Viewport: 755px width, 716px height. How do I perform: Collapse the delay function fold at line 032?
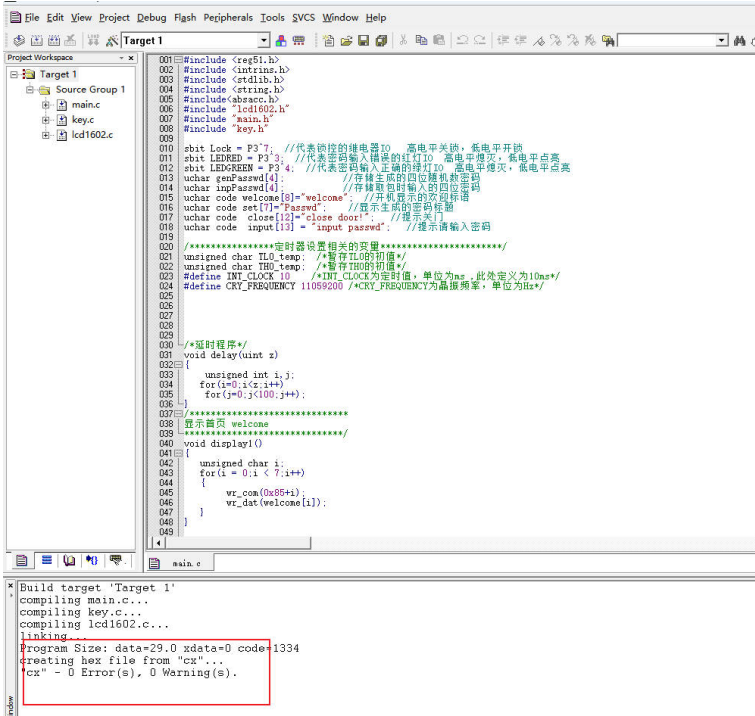[178, 365]
